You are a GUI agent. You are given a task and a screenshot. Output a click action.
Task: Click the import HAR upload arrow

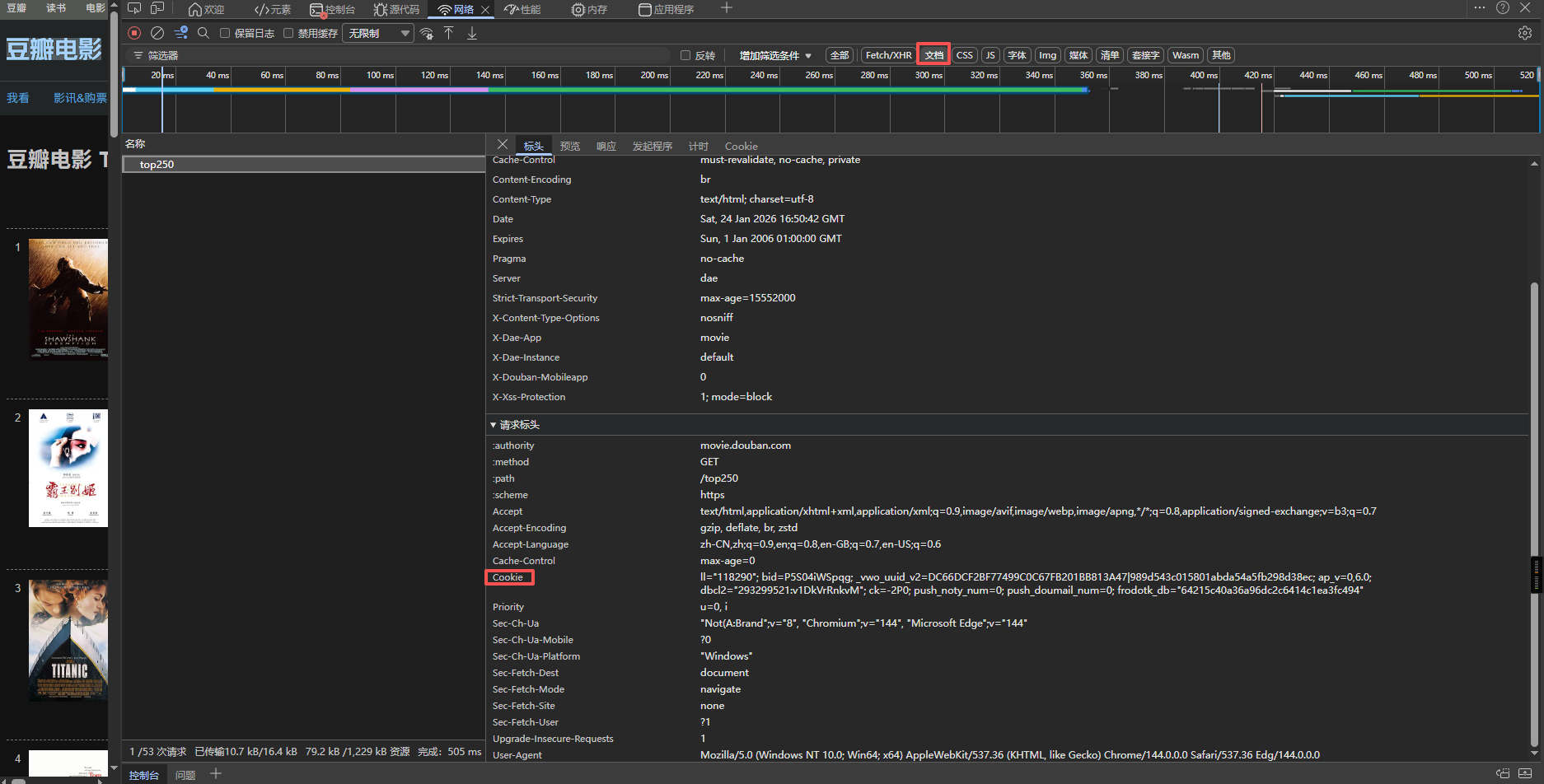[449, 33]
